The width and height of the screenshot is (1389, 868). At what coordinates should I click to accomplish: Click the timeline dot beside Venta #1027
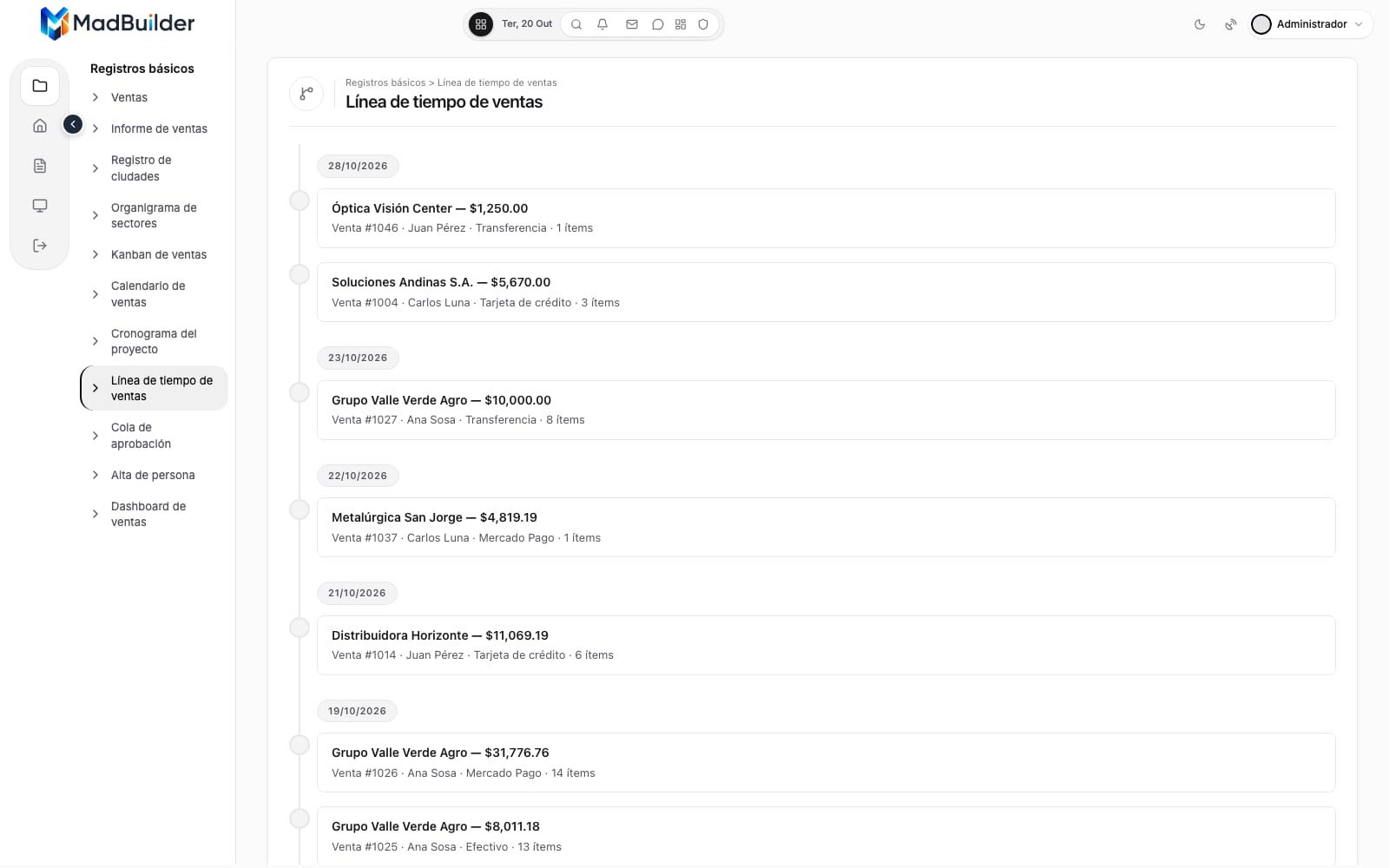click(x=300, y=392)
